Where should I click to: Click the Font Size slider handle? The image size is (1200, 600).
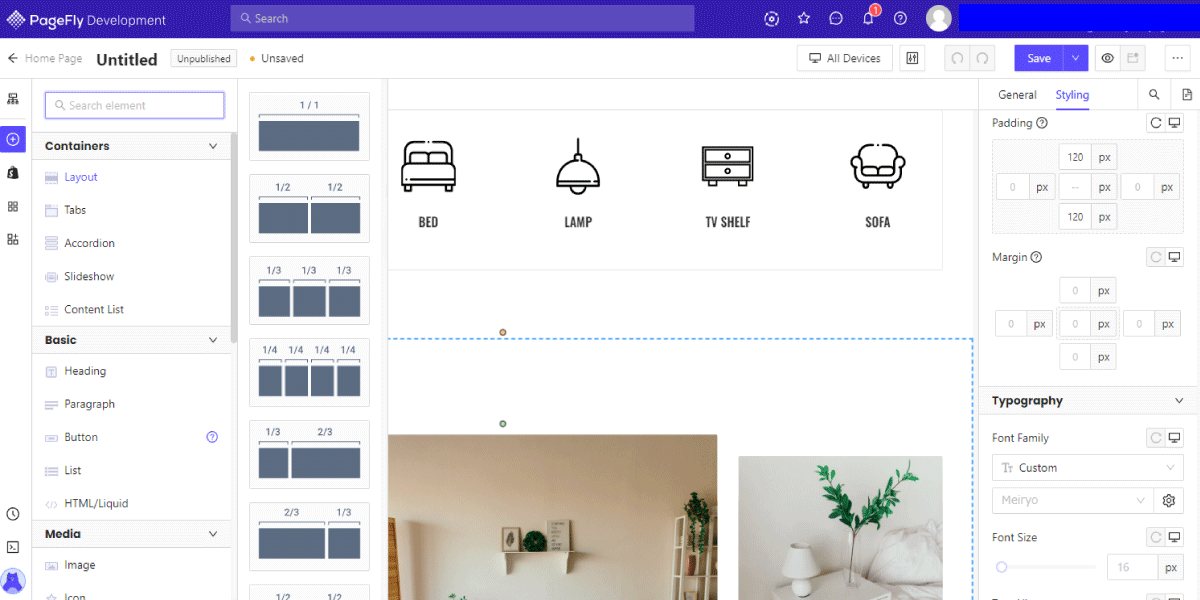pos(1001,567)
